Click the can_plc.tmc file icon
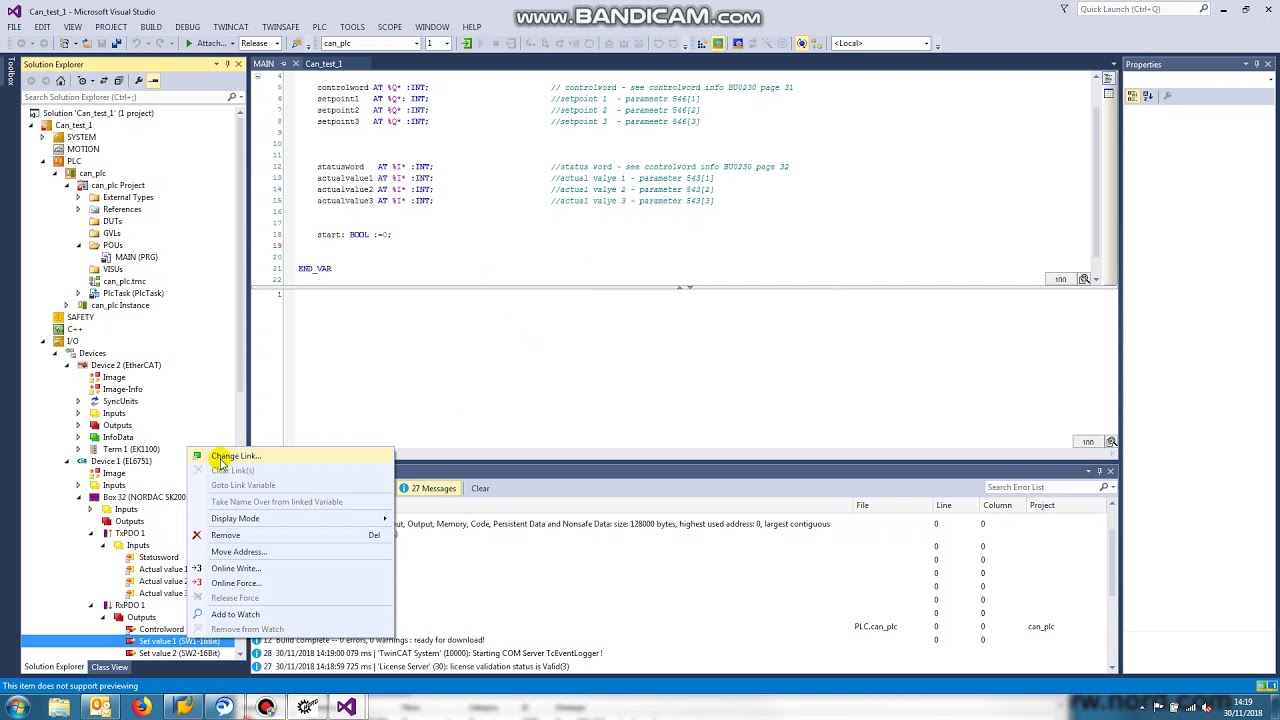 point(94,281)
